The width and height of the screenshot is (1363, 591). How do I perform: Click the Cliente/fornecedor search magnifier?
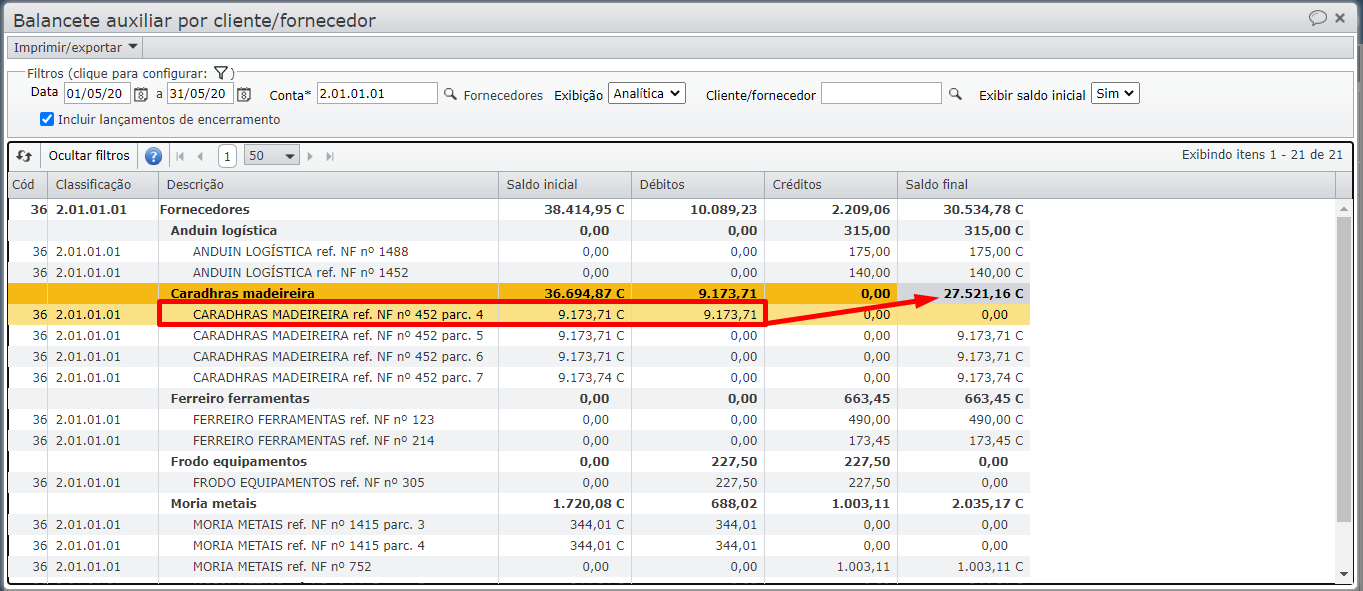(955, 94)
